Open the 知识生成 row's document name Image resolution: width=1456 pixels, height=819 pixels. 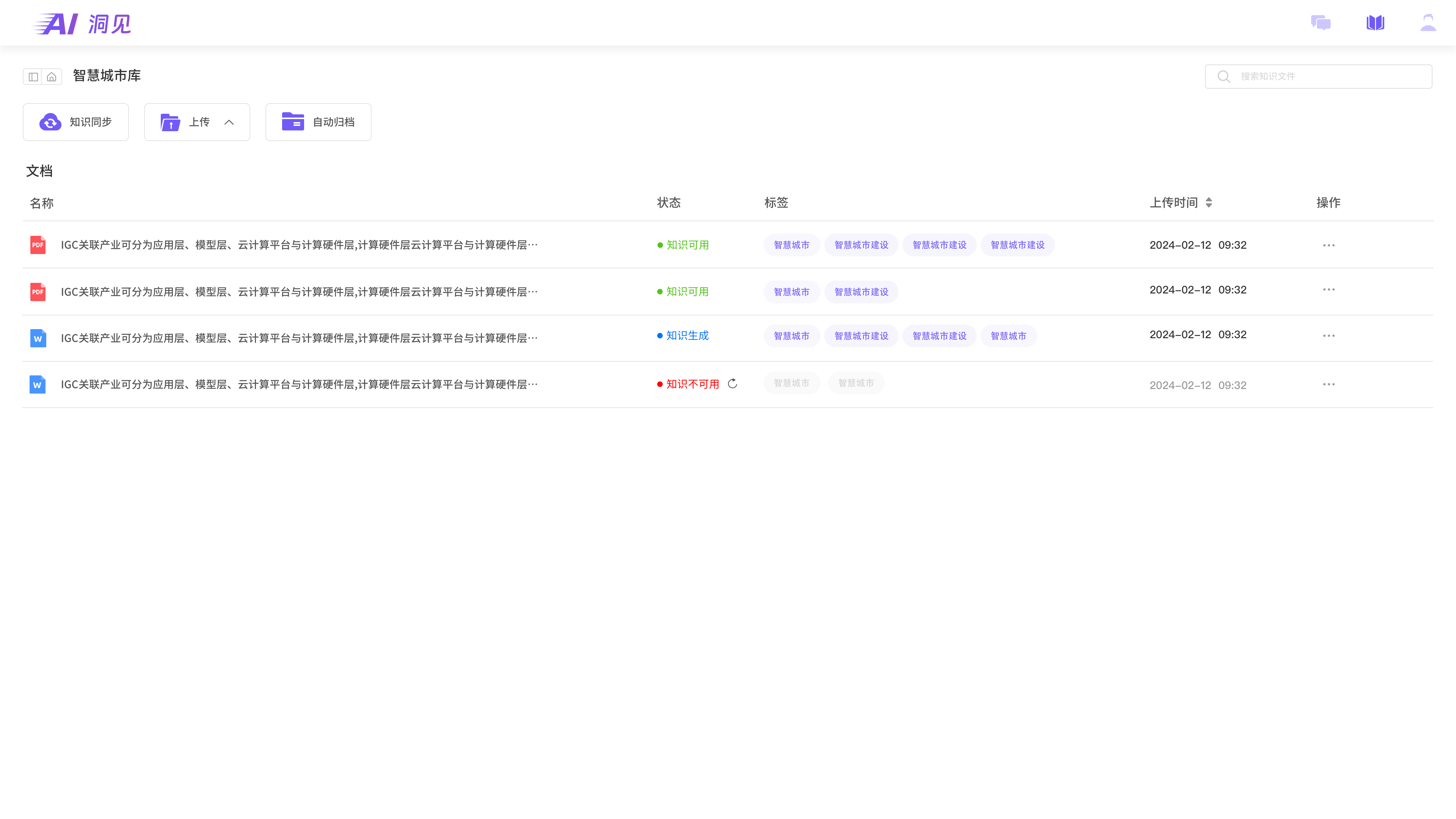[300, 338]
